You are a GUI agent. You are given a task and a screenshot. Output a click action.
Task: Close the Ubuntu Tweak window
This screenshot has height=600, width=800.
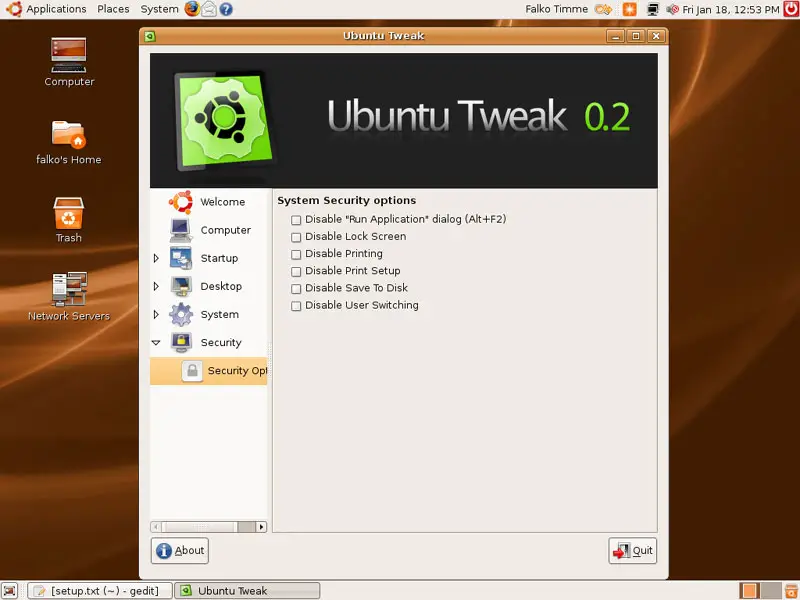pyautogui.click(x=656, y=36)
